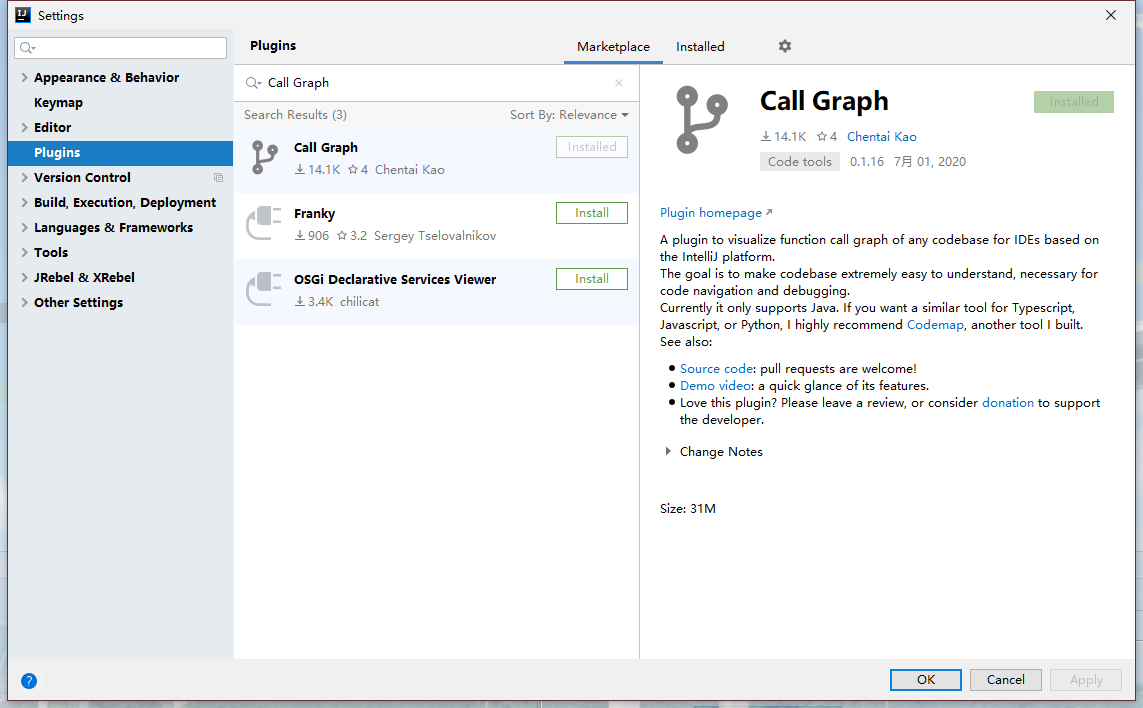
Task: Install the Franky plugin
Action: (x=591, y=213)
